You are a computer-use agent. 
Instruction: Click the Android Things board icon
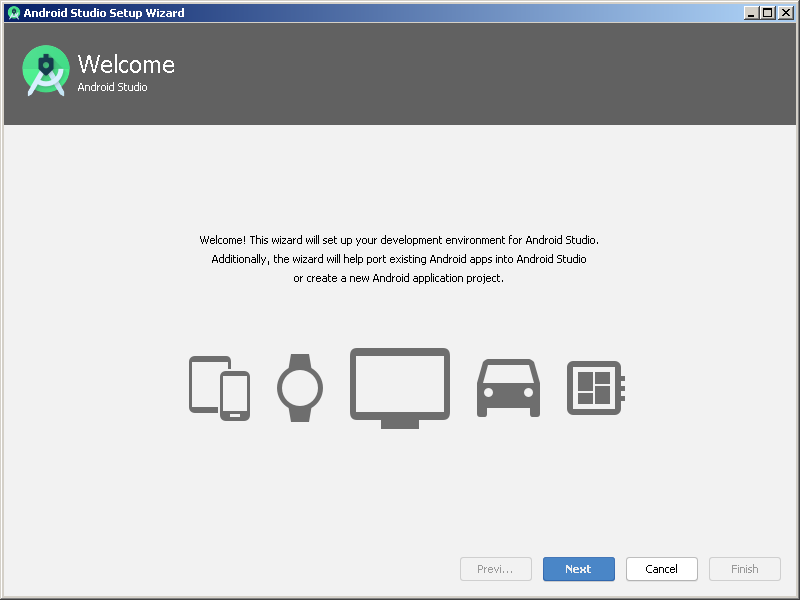596,388
